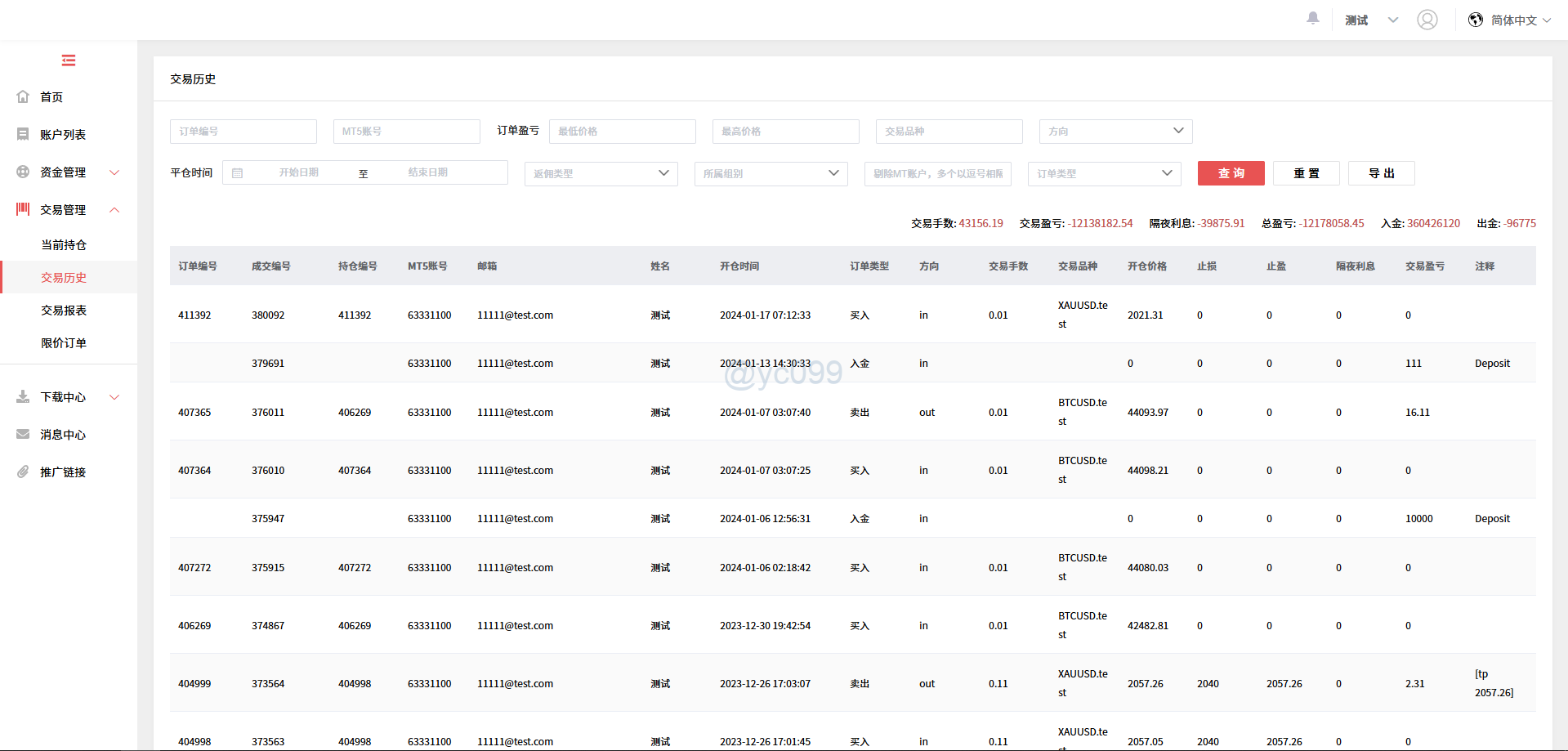Open the notification bell icon
This screenshot has width=1568, height=751.
pos(1312,18)
